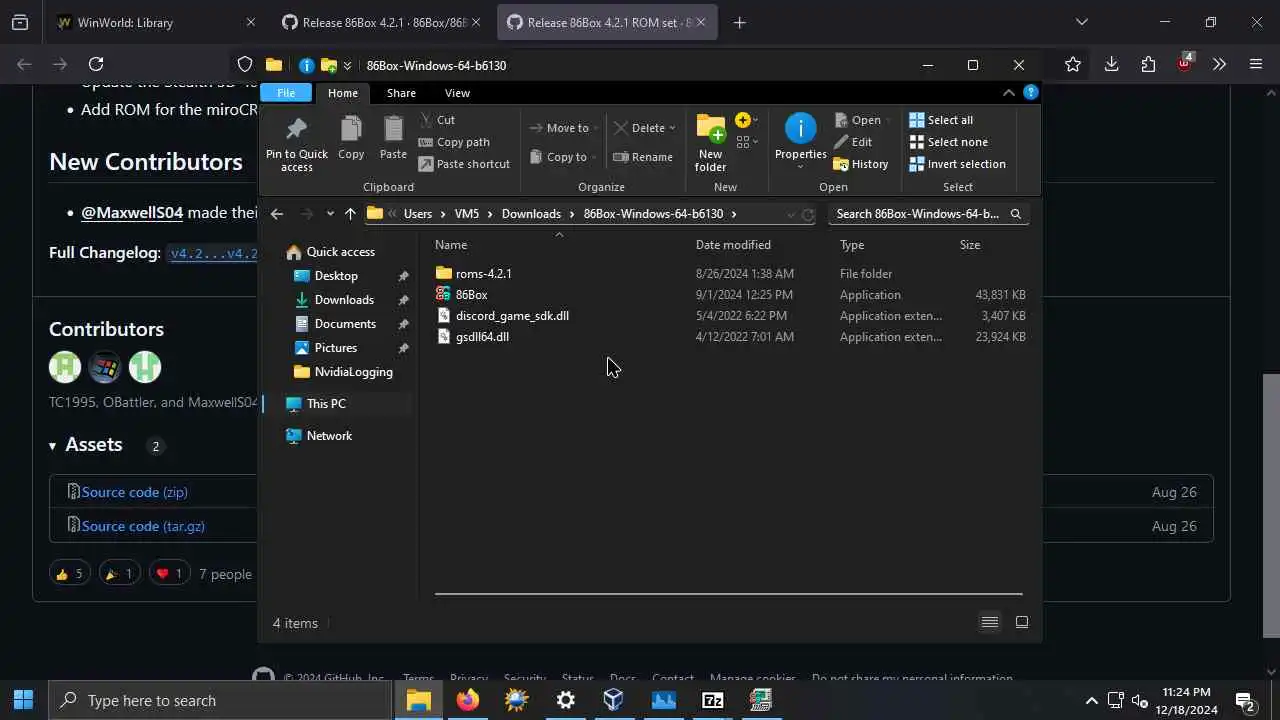The width and height of the screenshot is (1280, 720).
Task: Open the NvidiaLogging folder in the sidebar
Action: [x=353, y=372]
